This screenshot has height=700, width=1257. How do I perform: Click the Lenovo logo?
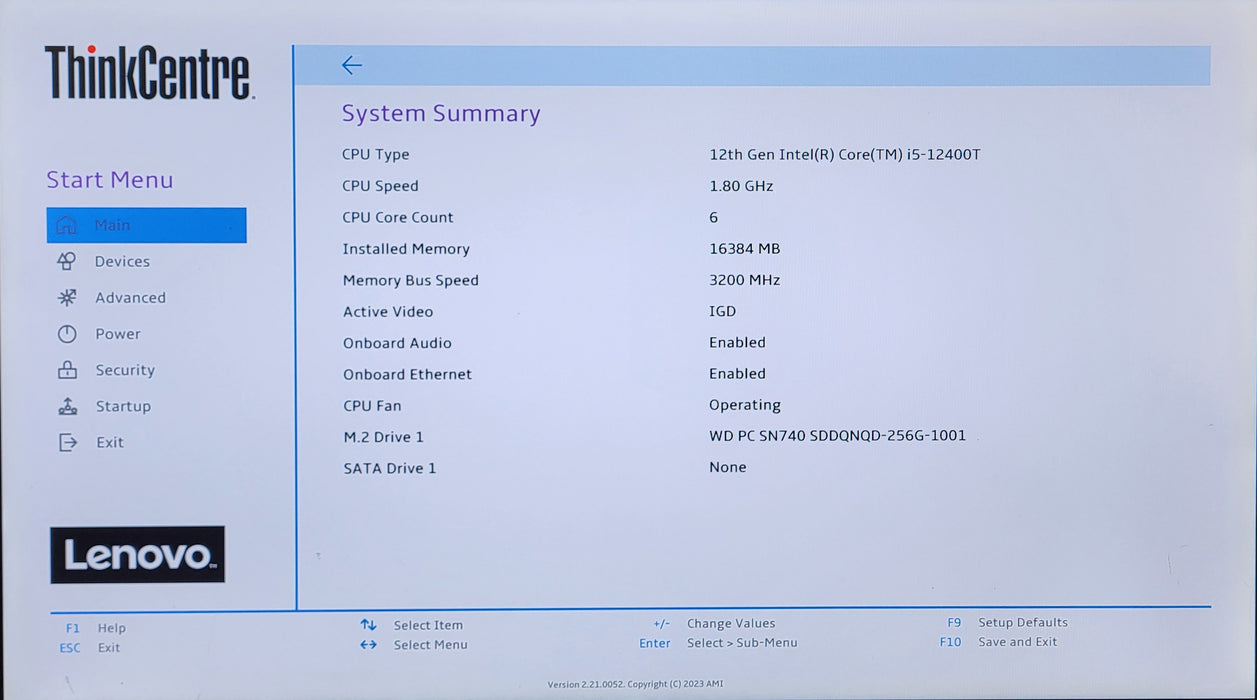tap(138, 555)
